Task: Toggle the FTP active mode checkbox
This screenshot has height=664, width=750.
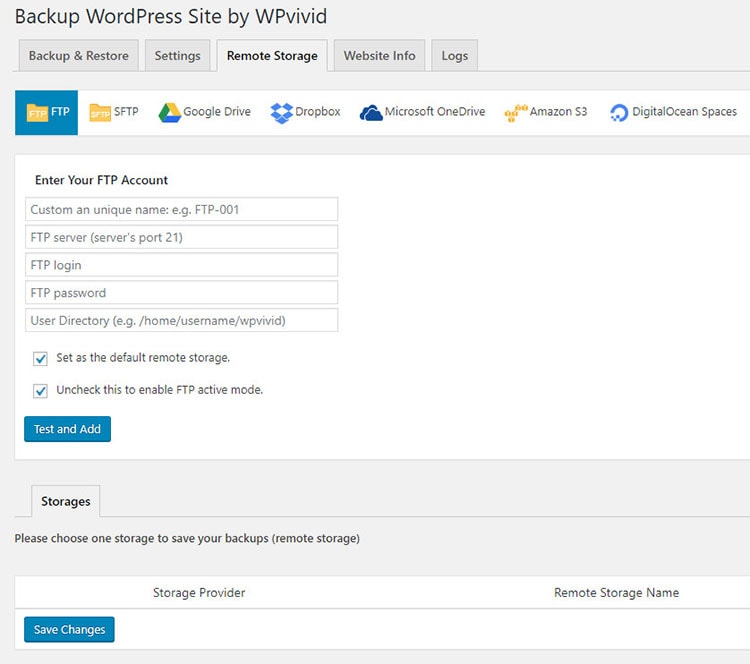Action: click(41, 390)
